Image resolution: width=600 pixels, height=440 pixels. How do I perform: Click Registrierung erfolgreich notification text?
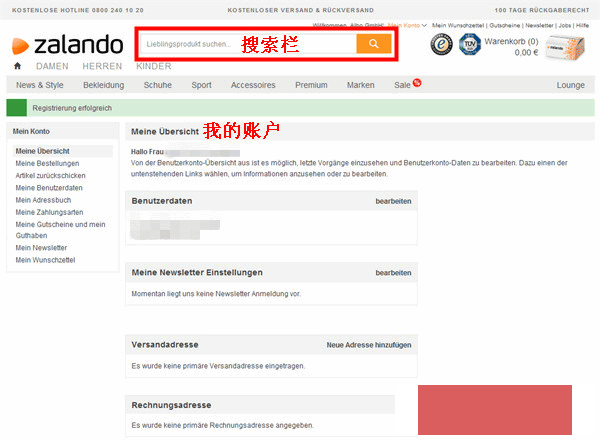72,108
